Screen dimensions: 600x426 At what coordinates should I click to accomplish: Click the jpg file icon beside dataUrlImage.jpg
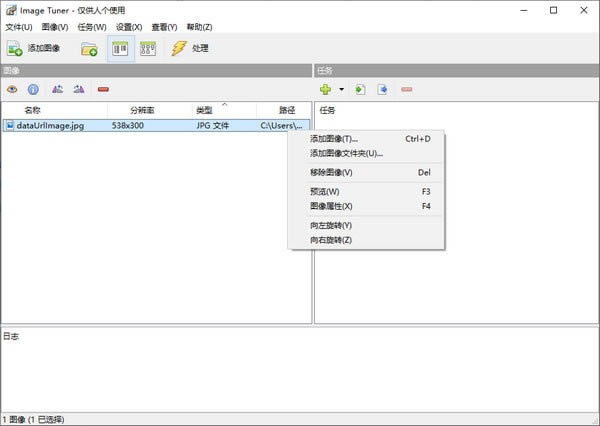(10, 126)
